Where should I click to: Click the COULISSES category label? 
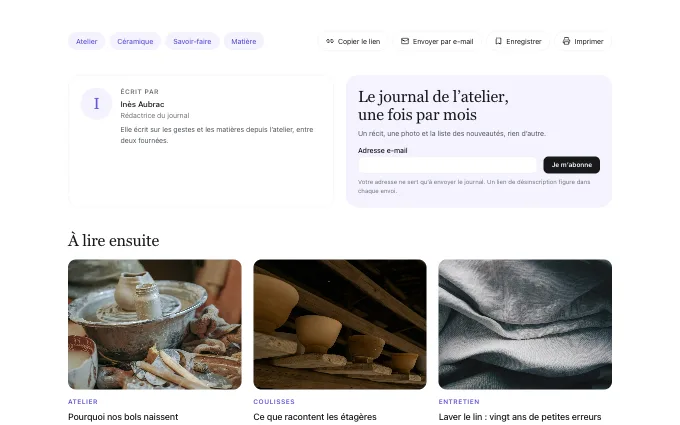click(x=274, y=402)
